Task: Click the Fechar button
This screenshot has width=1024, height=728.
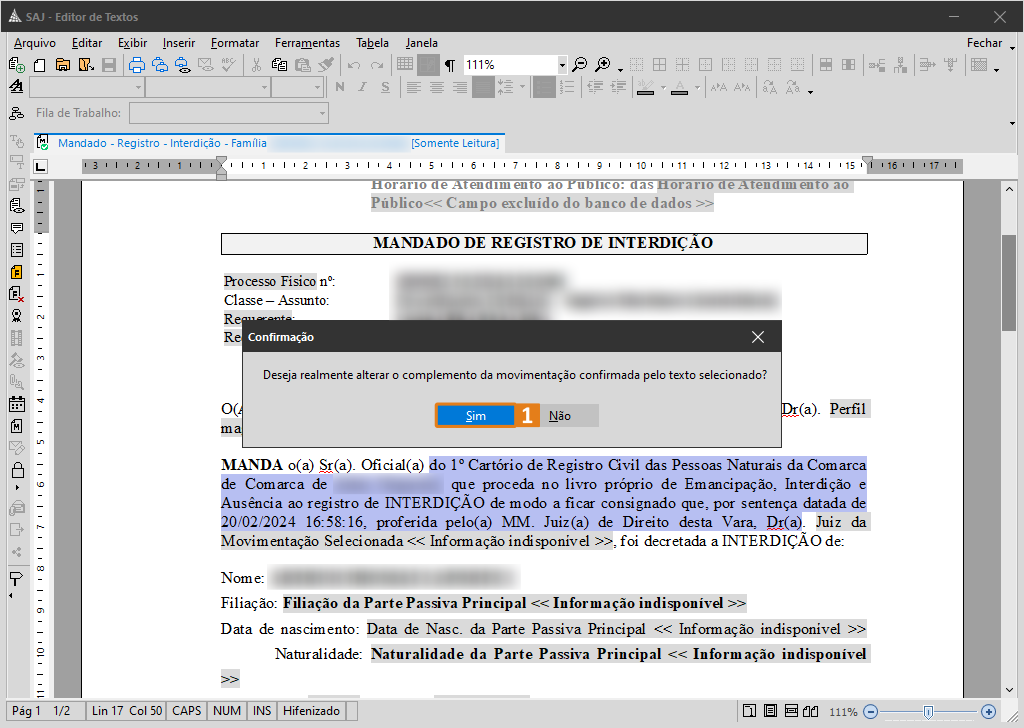Action: click(984, 43)
